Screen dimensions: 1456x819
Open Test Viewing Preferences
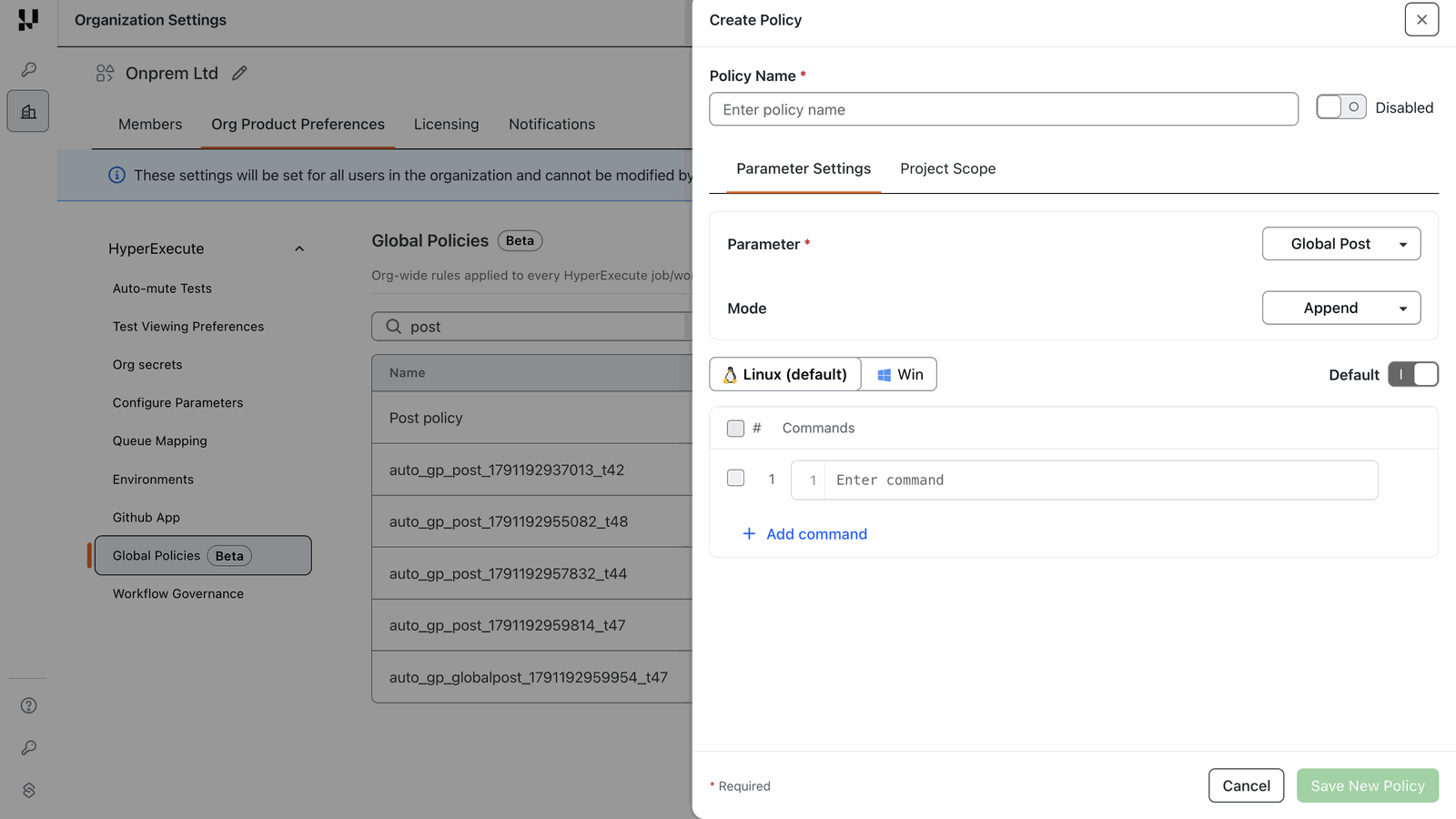[x=188, y=327]
